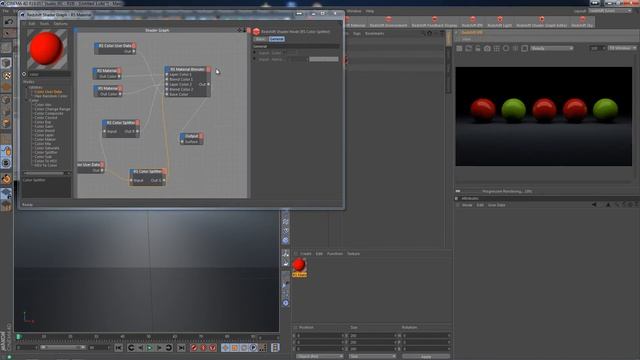
Task: Select the checkered Texture mode icon
Action: click(x=6, y=76)
